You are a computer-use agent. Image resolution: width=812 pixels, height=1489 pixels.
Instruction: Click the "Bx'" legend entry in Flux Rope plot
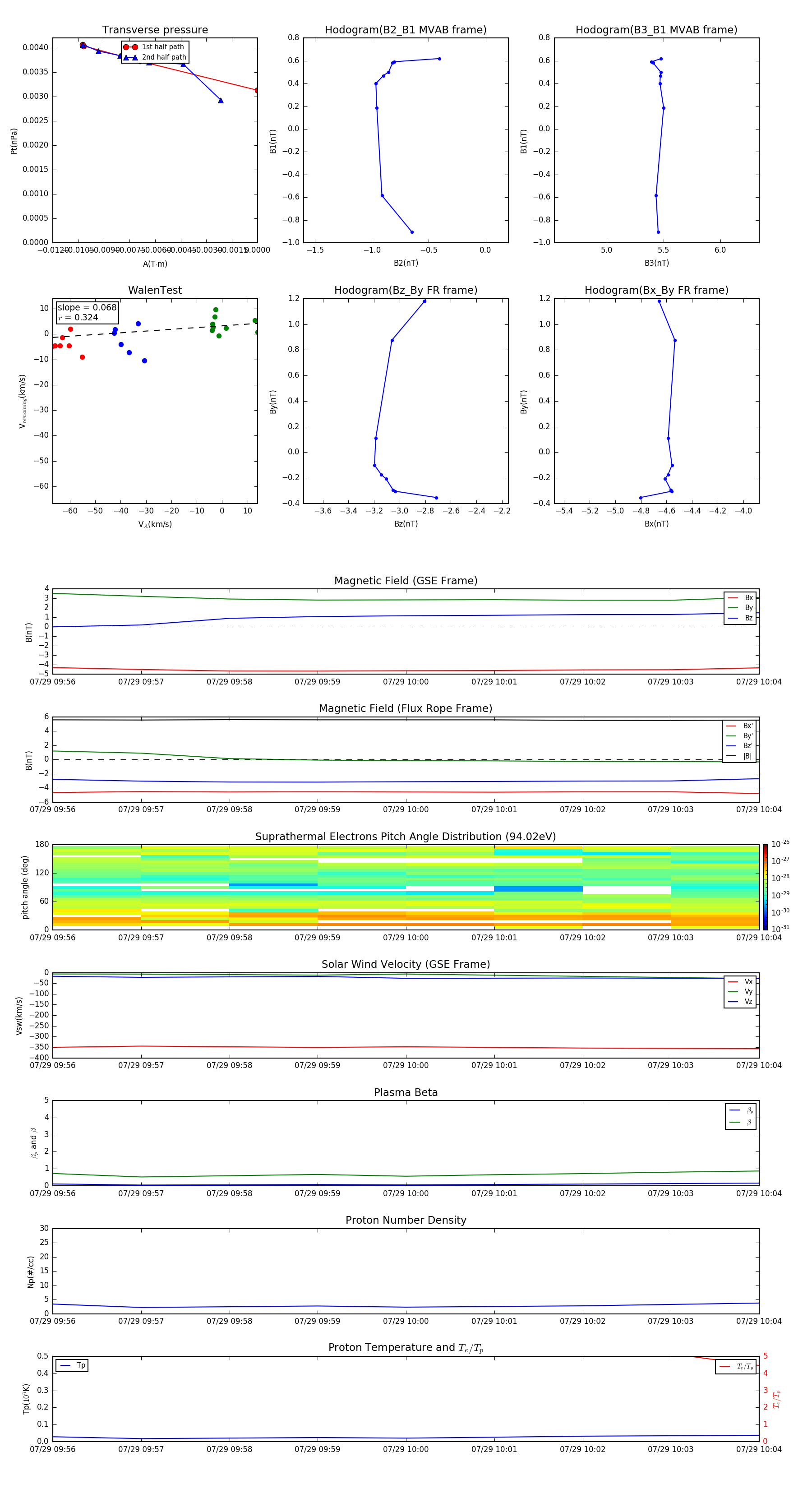tap(739, 726)
